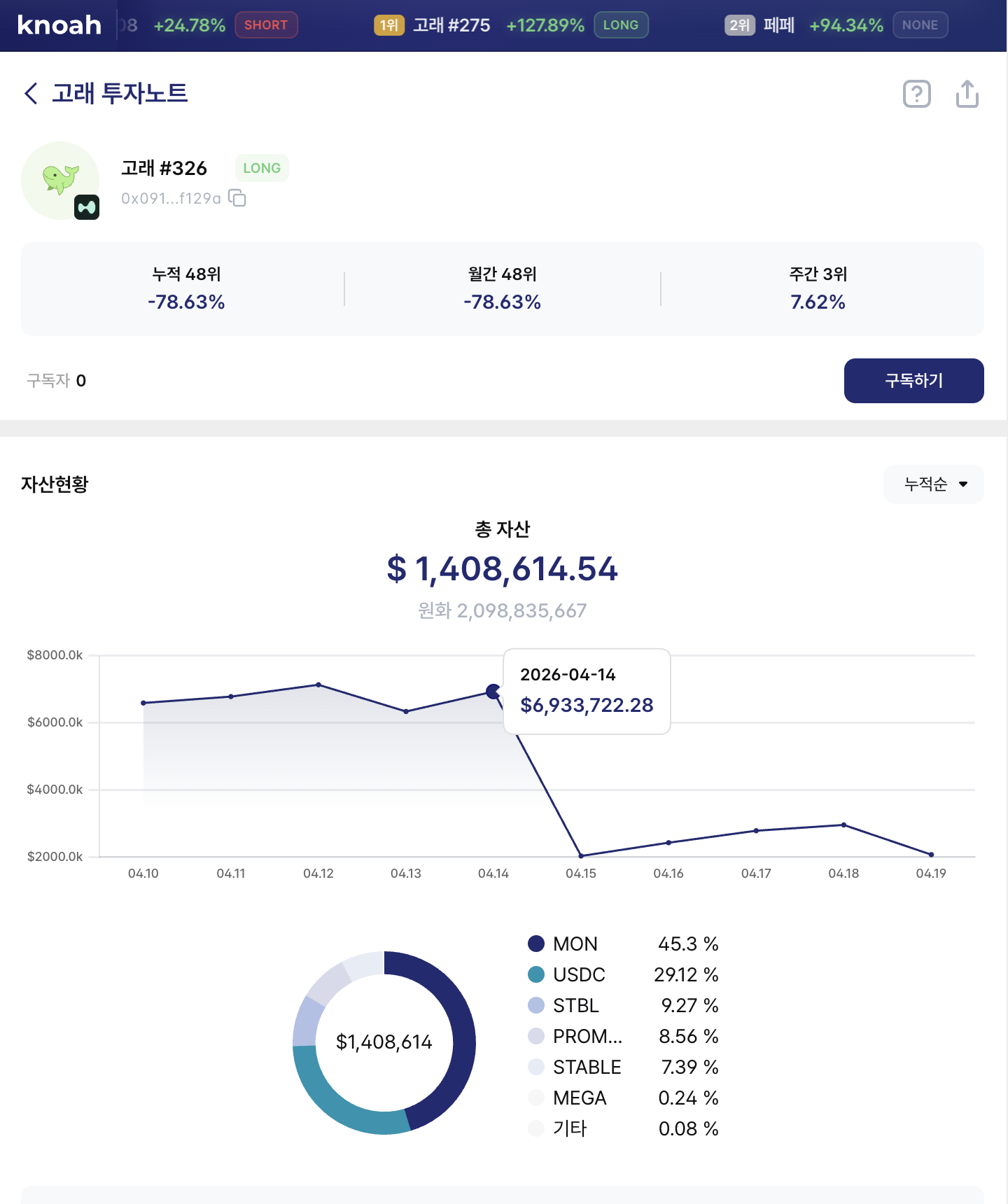Select the 누적 48위 ranking stat

point(186,288)
